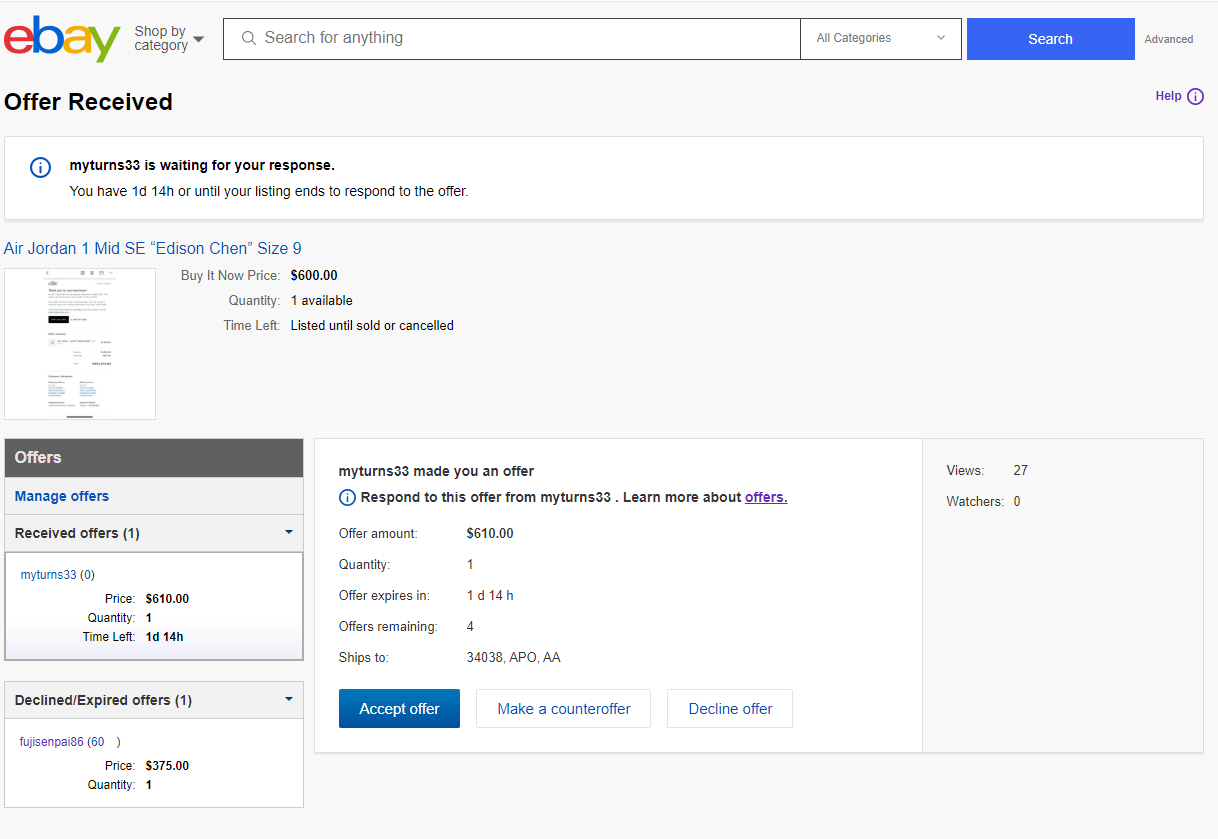Click info icon next to Respond to this offer
Image resolution: width=1218 pixels, height=839 pixels.
(x=347, y=497)
